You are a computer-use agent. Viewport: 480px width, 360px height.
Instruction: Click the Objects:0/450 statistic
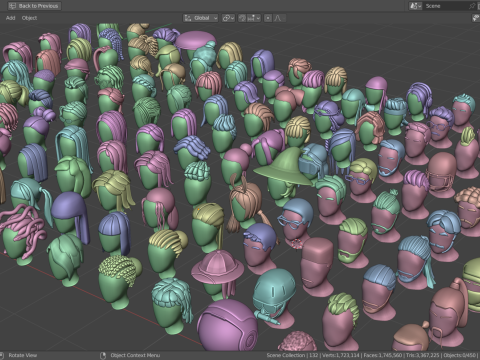tap(459, 355)
